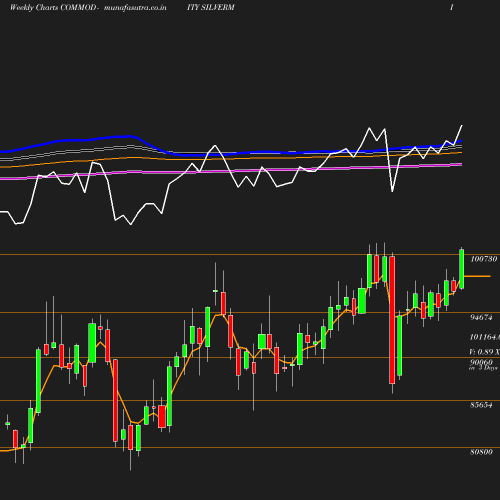This screenshot has width=500, height=500.
Task: Click the '90060' price level label
Action: [x=481, y=362]
